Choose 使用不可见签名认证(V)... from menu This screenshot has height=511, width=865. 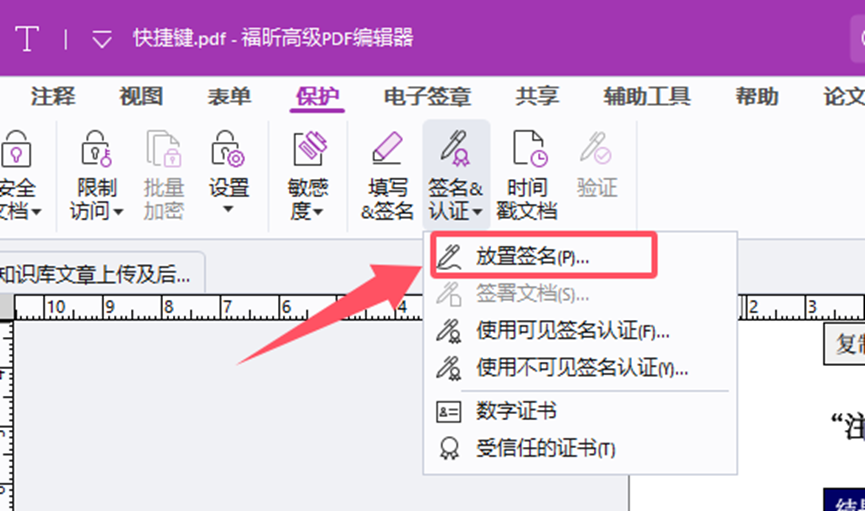coord(581,368)
